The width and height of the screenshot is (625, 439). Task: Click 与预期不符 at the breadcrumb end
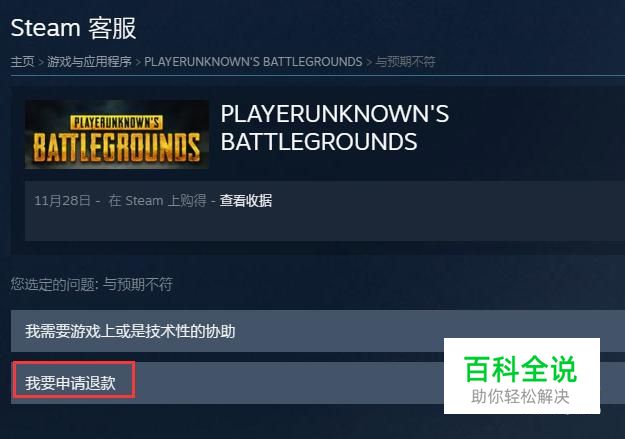[405, 62]
